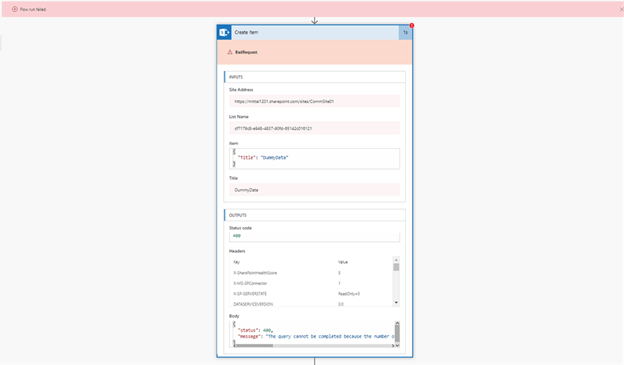Click the Title field with DummyData
The height and width of the screenshot is (365, 624).
point(314,190)
